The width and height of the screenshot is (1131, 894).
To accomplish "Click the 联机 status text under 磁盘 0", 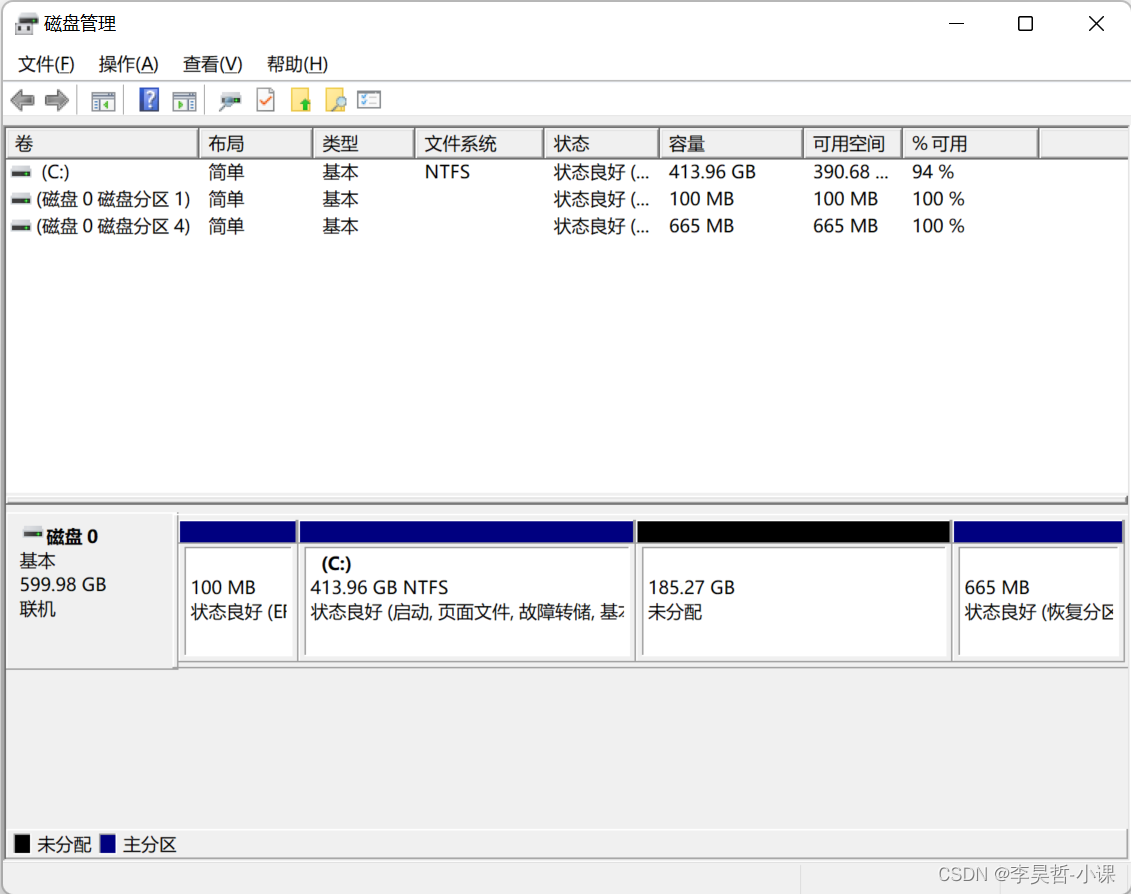I will click(38, 609).
